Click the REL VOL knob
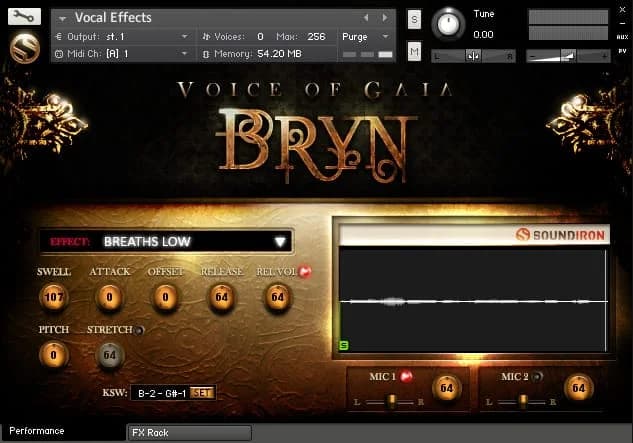This screenshot has width=633, height=443. (x=277, y=297)
